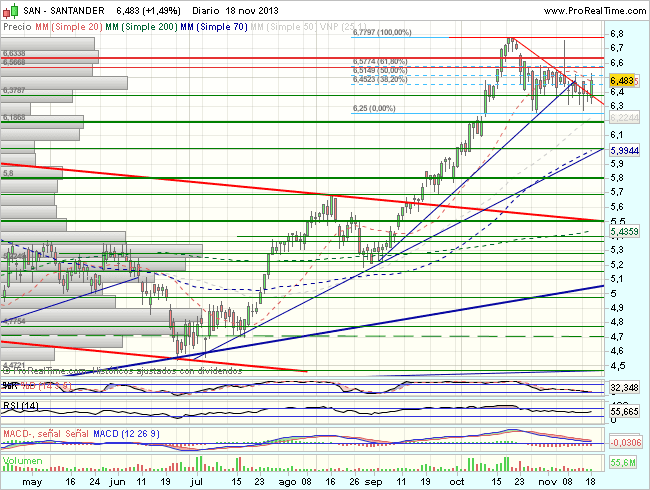Click the MACD (12 26 9) indicator label
650x490 pixels.
tap(126, 434)
